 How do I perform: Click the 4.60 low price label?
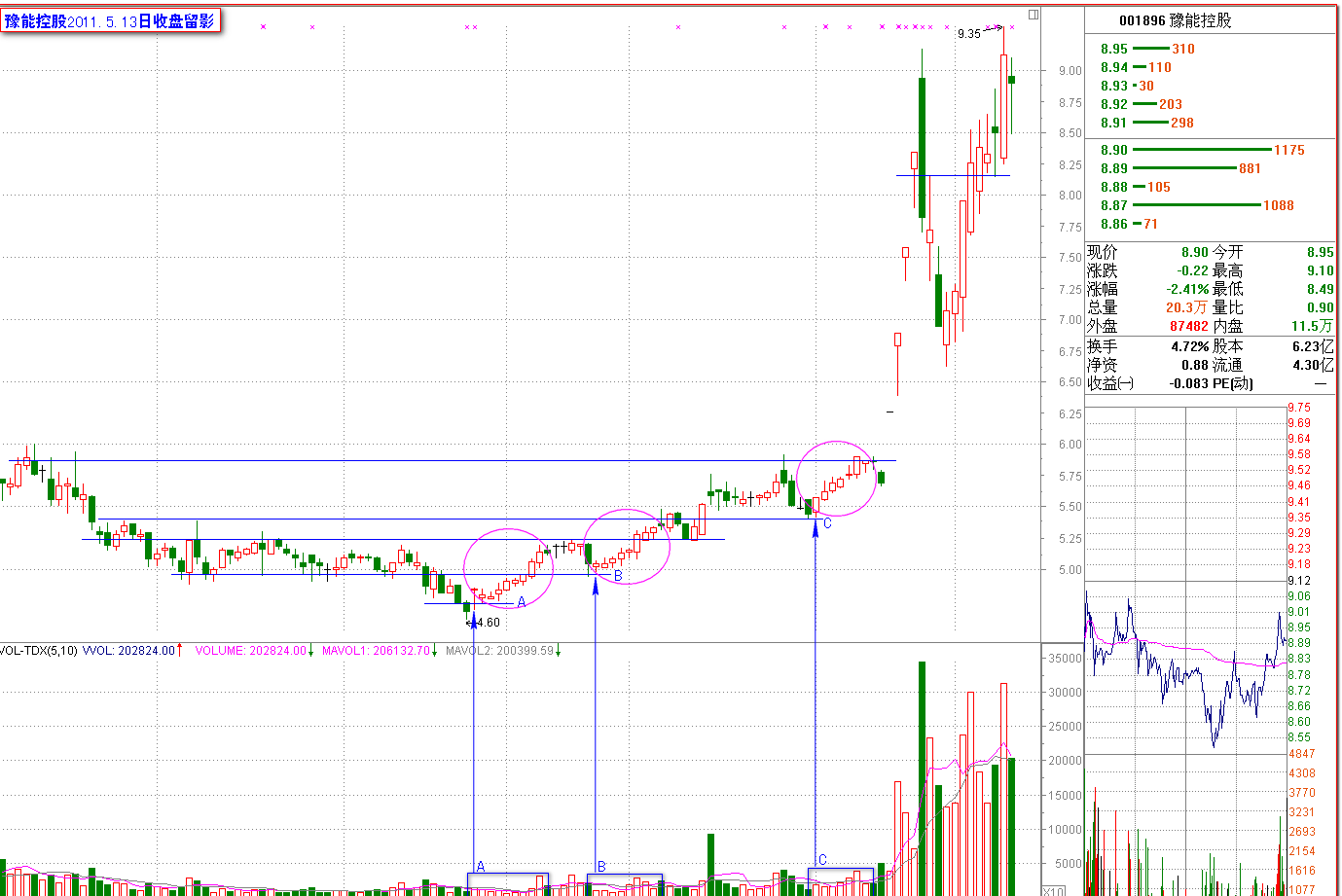[x=489, y=623]
